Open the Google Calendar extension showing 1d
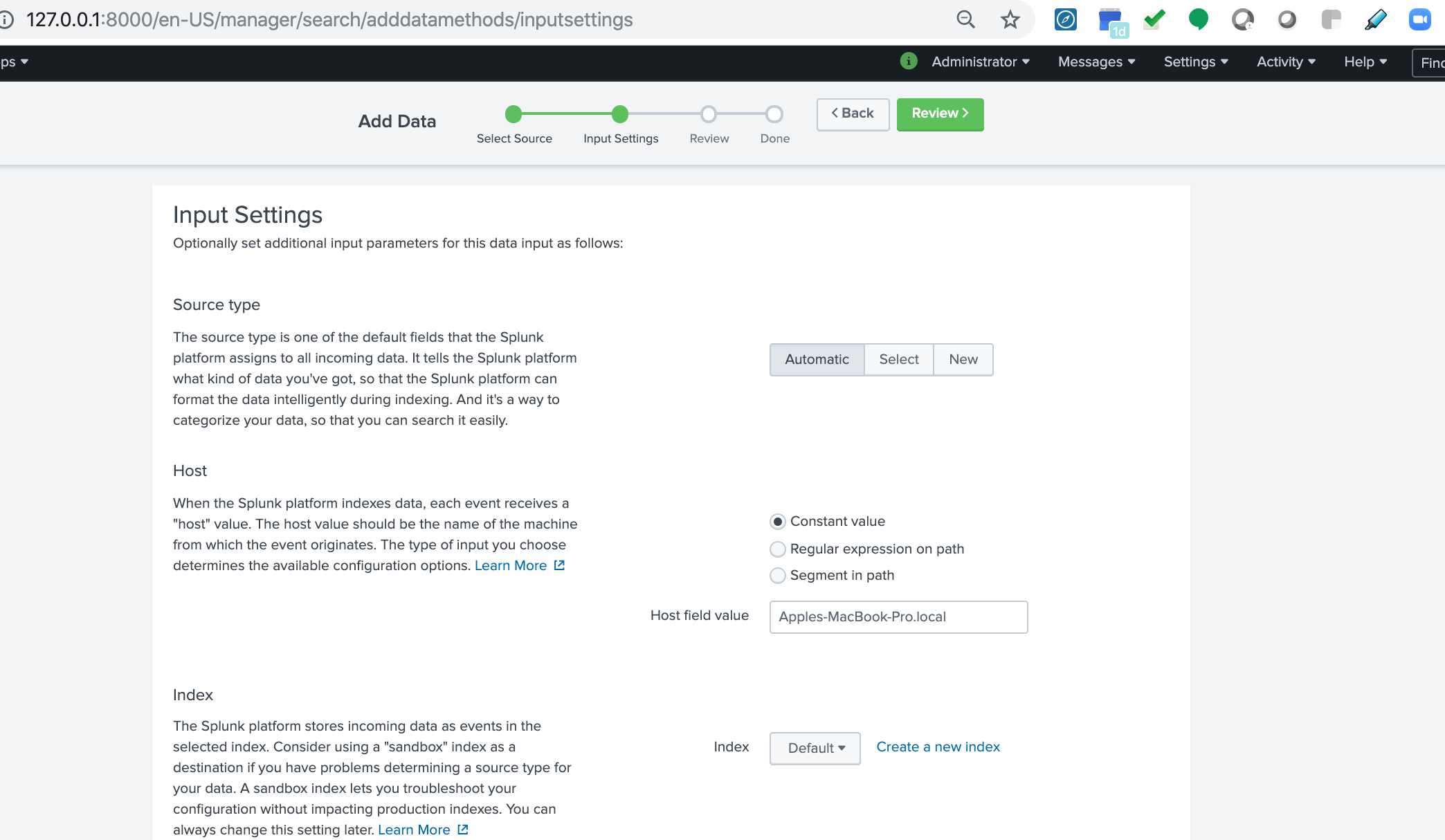The width and height of the screenshot is (1445, 840). (1109, 19)
